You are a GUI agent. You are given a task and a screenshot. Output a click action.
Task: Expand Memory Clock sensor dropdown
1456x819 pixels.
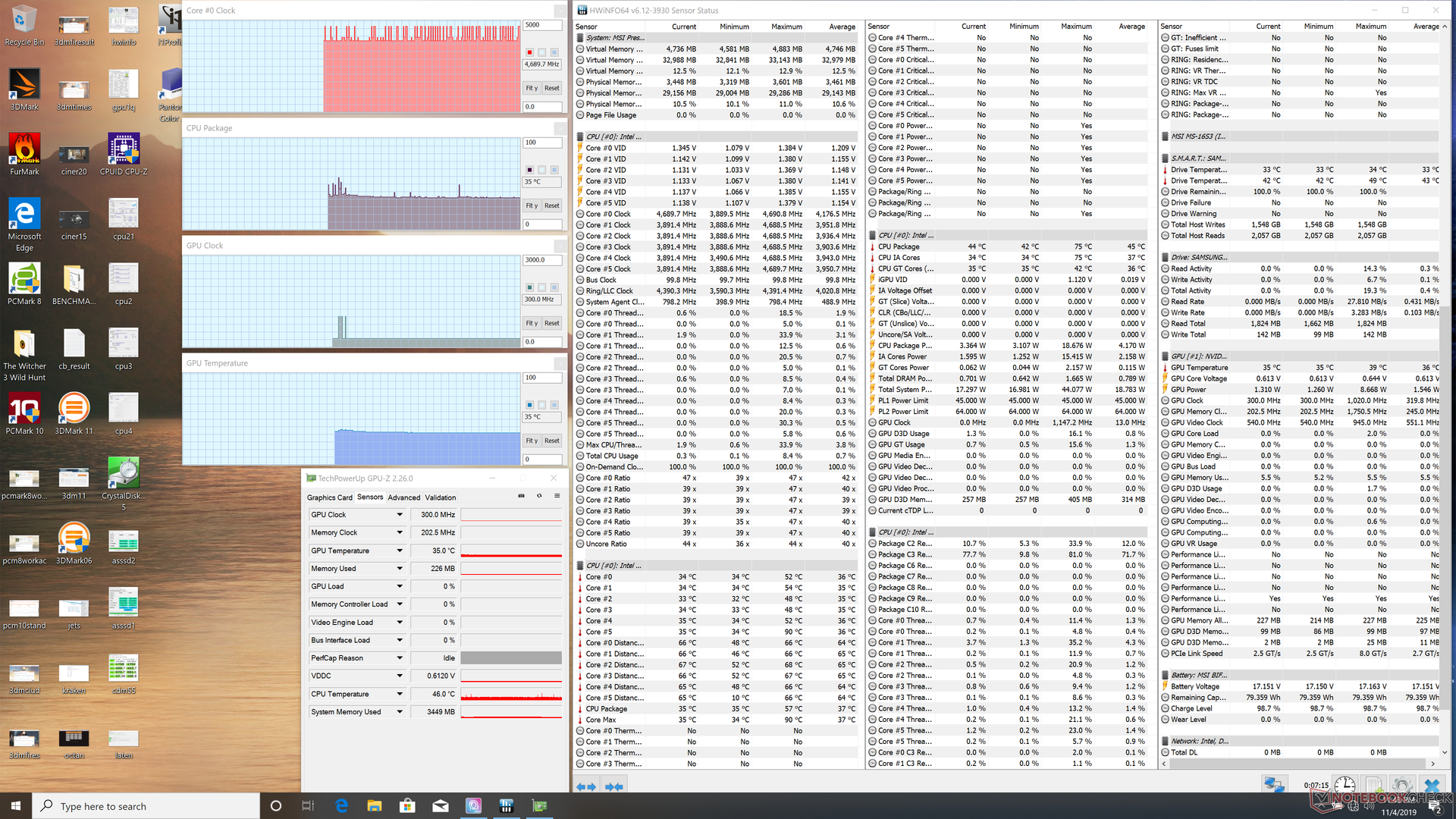pos(400,532)
